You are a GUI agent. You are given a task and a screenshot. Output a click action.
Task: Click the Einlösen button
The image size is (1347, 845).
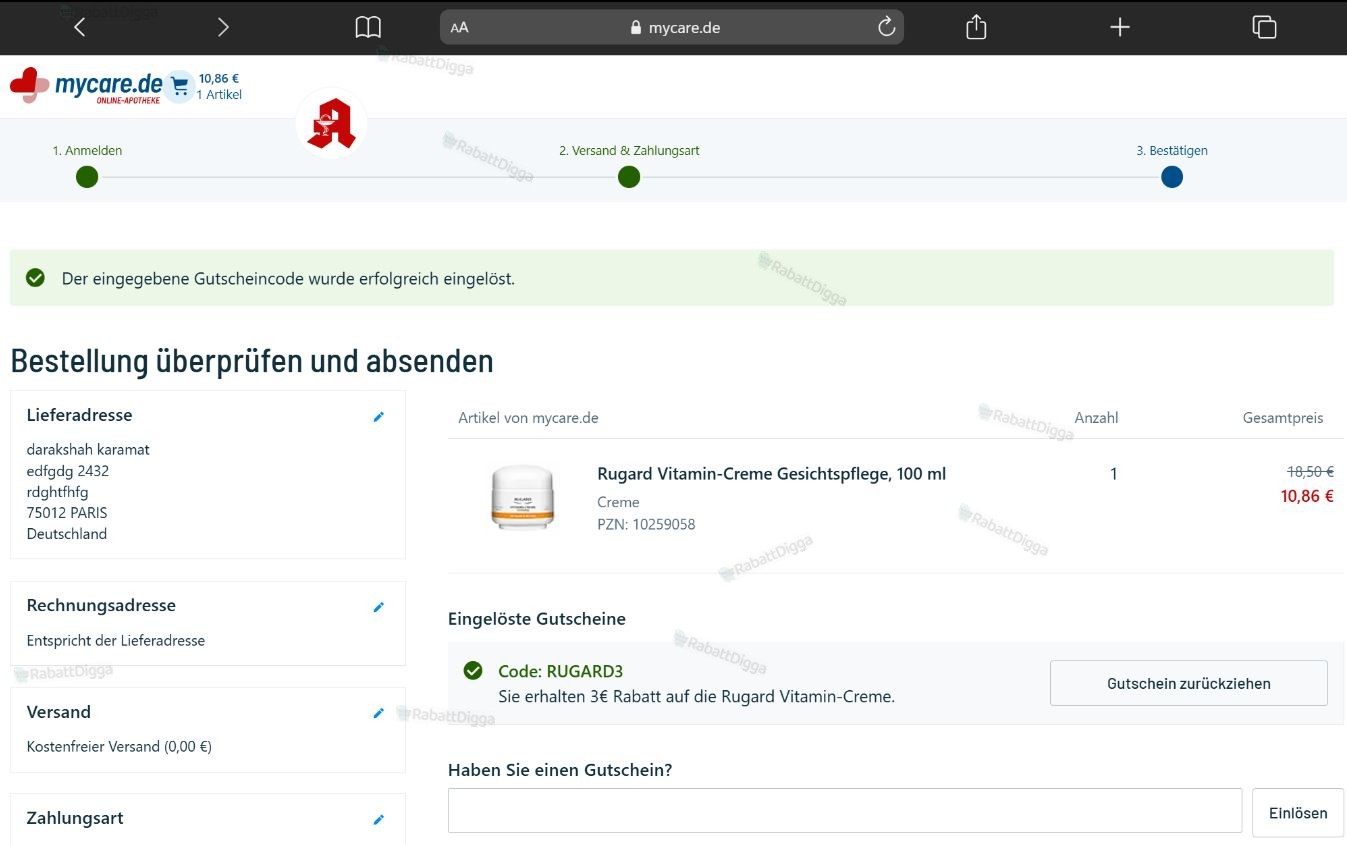pyautogui.click(x=1298, y=812)
